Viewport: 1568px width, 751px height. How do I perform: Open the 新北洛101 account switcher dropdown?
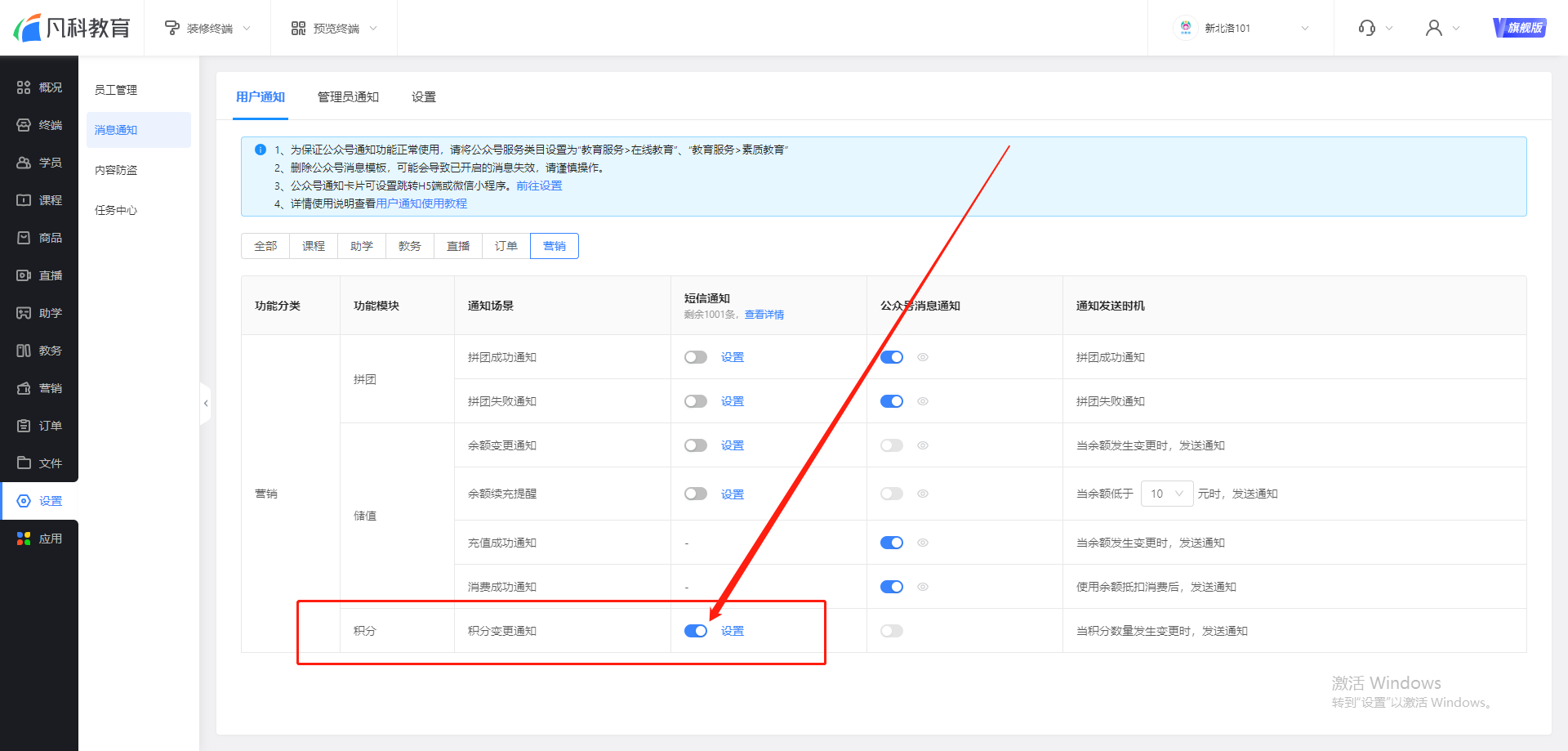coord(1305,28)
